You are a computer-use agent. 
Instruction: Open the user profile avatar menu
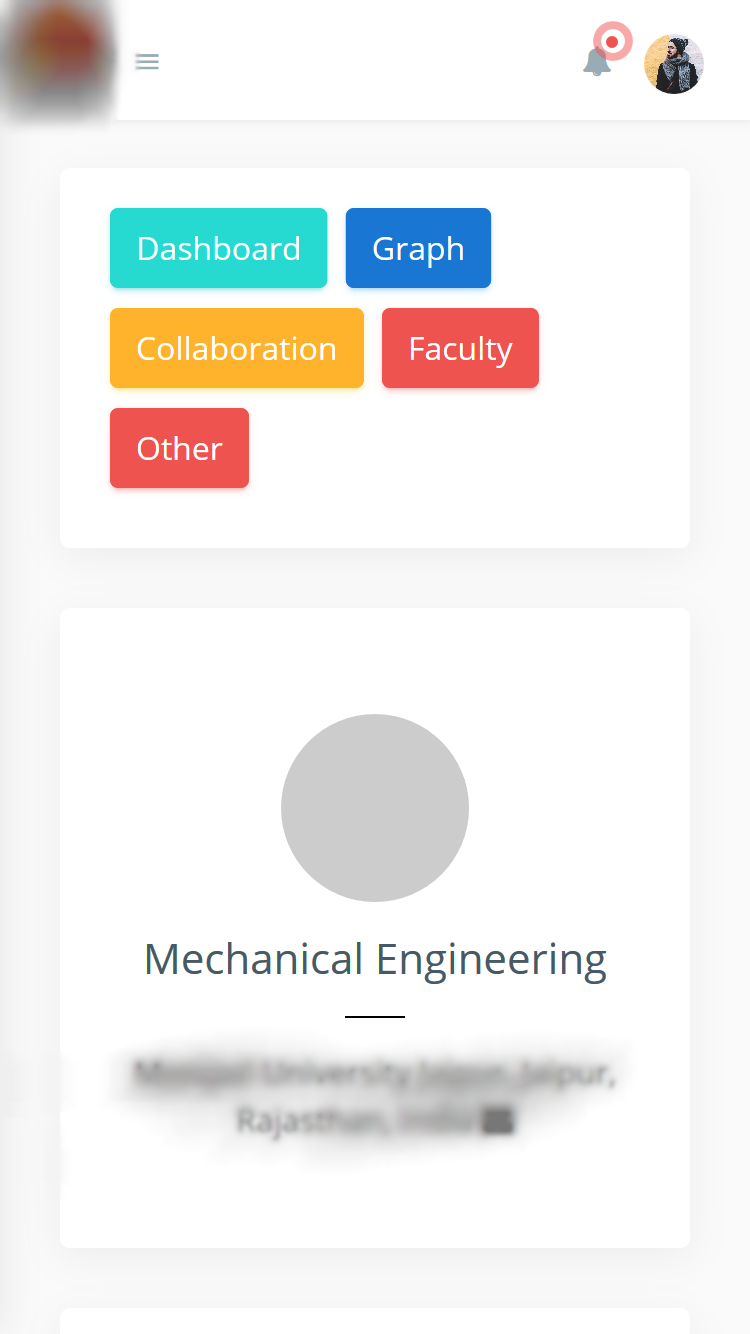pos(674,65)
